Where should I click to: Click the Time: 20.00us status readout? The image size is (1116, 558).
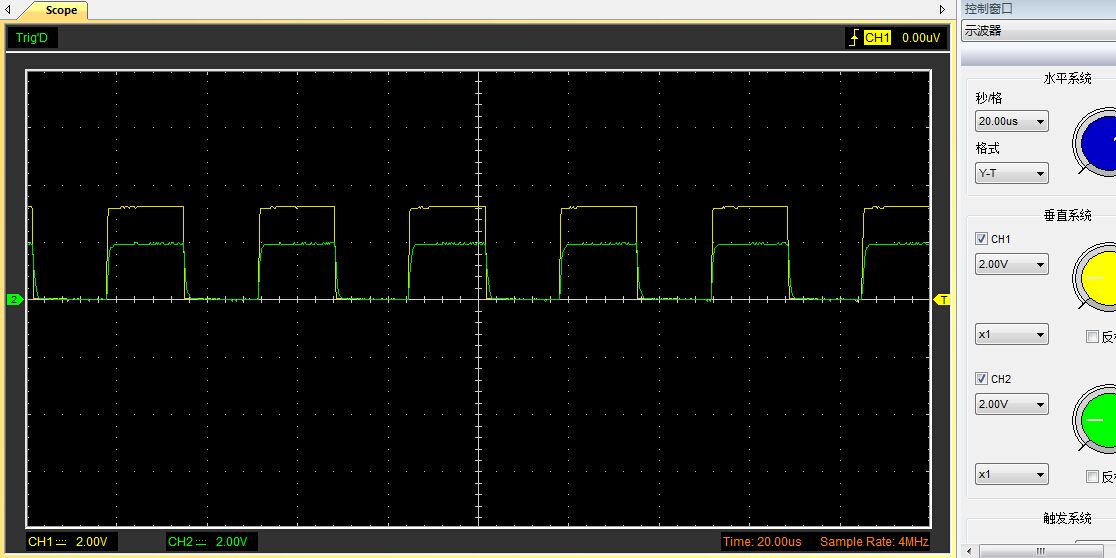762,542
